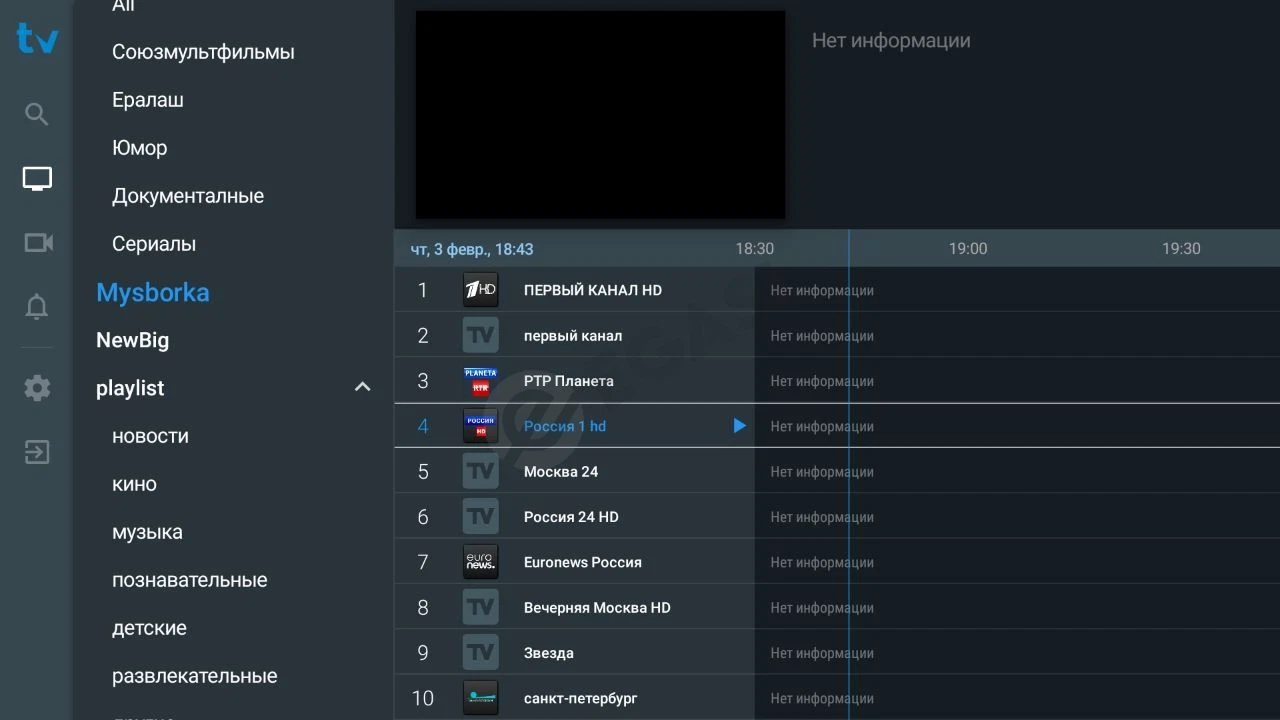The height and width of the screenshot is (720, 1280).
Task: Choose the Документальные category
Action: point(188,196)
